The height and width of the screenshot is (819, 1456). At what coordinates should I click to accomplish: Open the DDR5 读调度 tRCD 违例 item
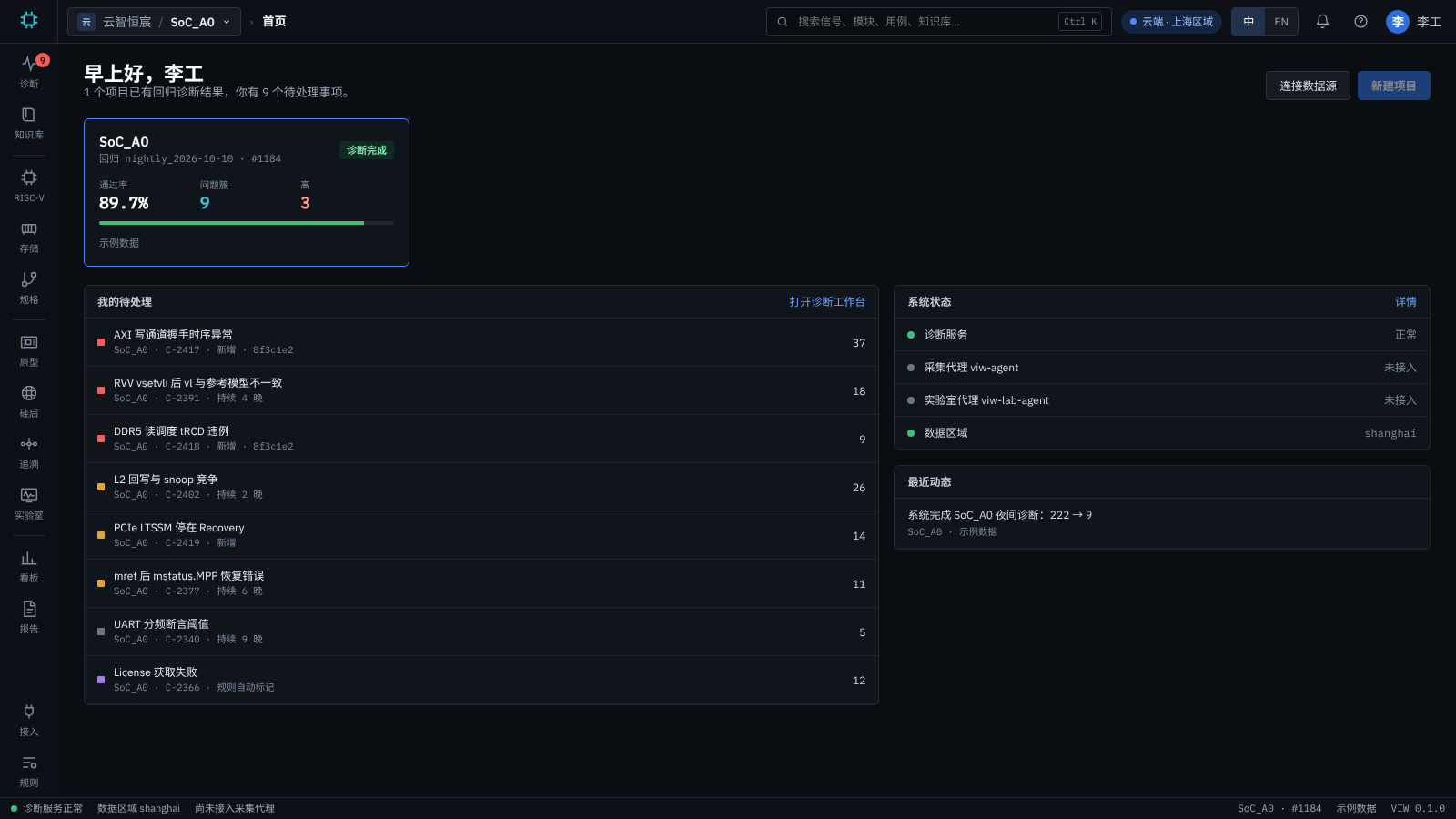(481, 439)
